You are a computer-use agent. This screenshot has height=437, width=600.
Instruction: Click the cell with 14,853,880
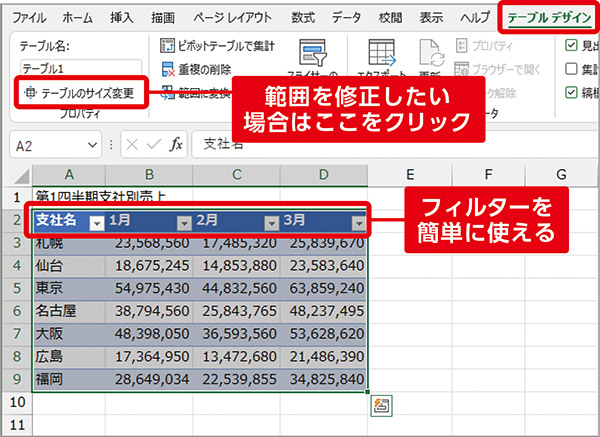click(x=236, y=266)
